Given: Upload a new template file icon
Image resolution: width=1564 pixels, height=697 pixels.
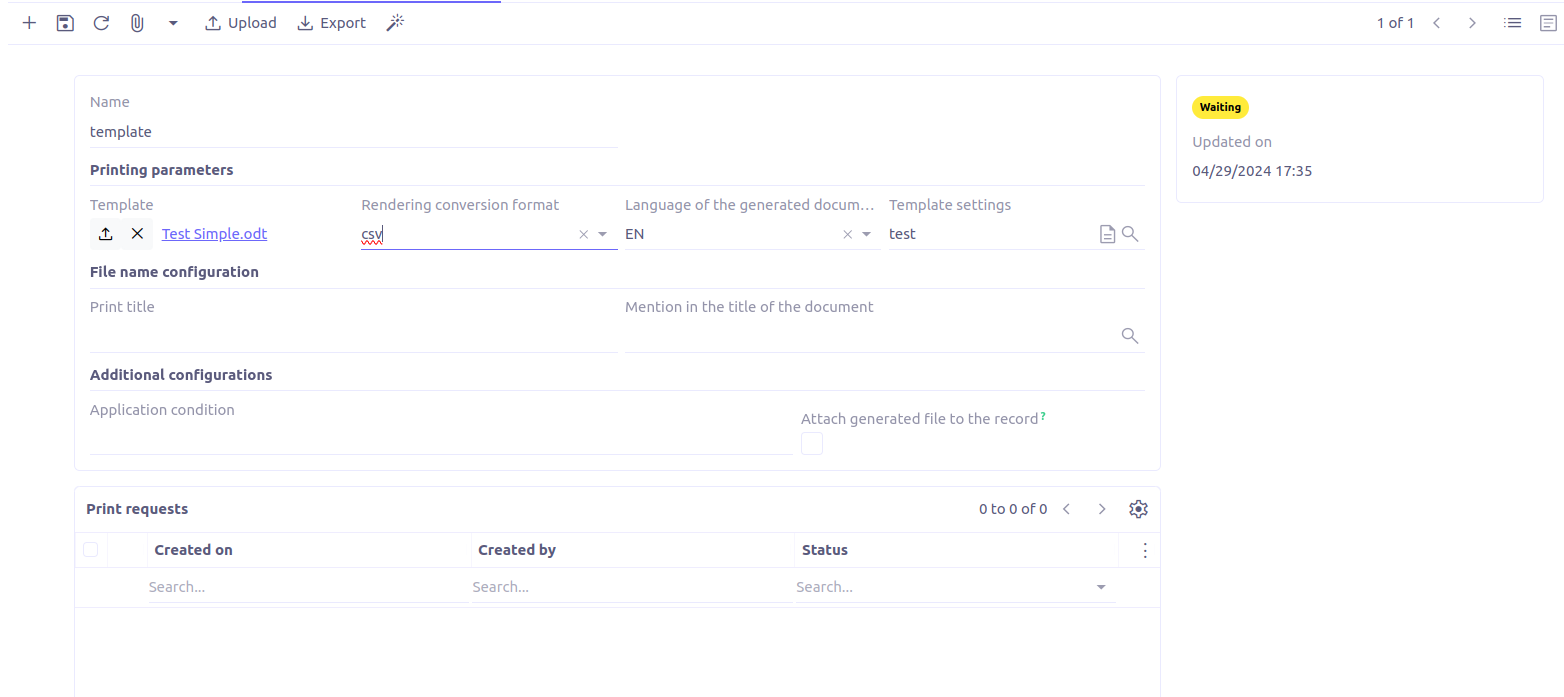Looking at the screenshot, I should 106,234.
